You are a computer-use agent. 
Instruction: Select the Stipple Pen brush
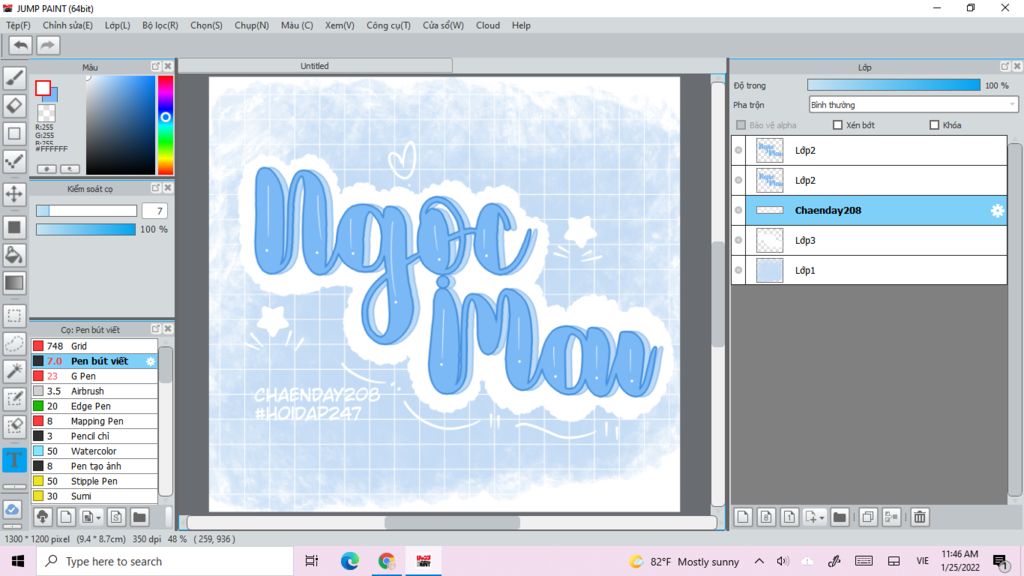tap(95, 481)
